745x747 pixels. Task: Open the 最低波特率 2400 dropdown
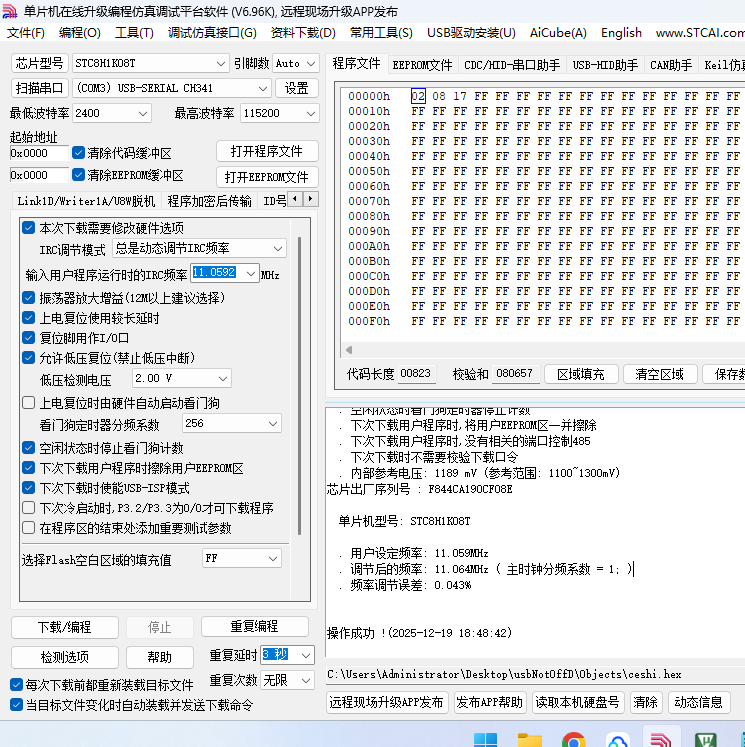point(111,113)
